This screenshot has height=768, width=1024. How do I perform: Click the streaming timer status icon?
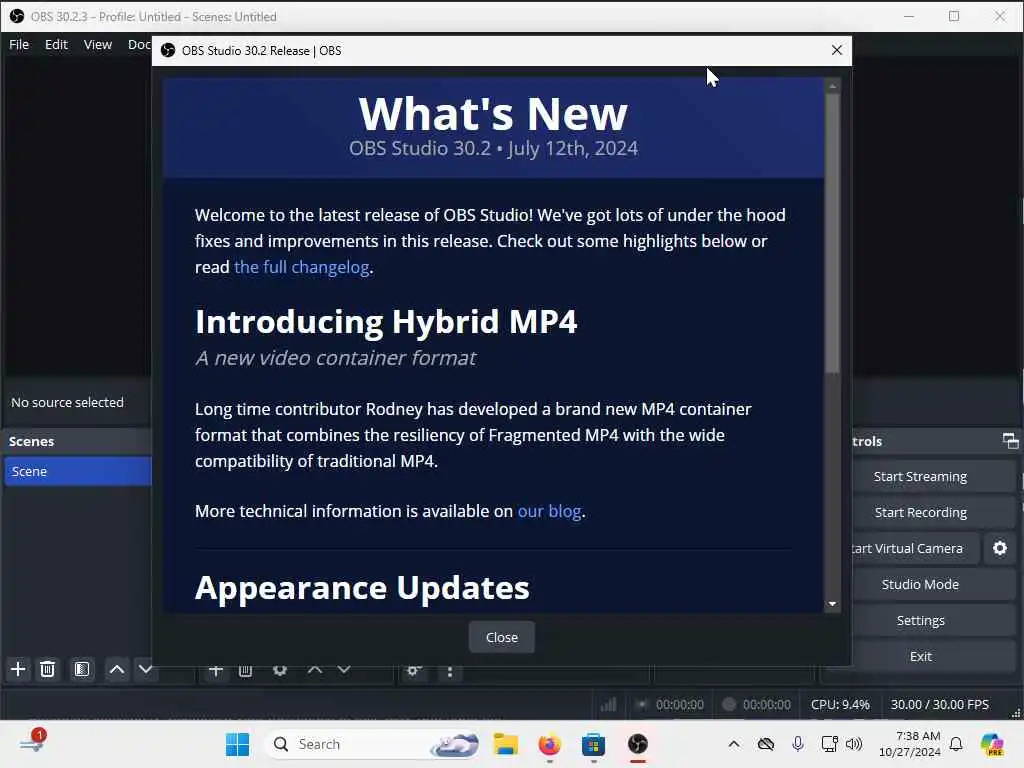click(x=642, y=704)
